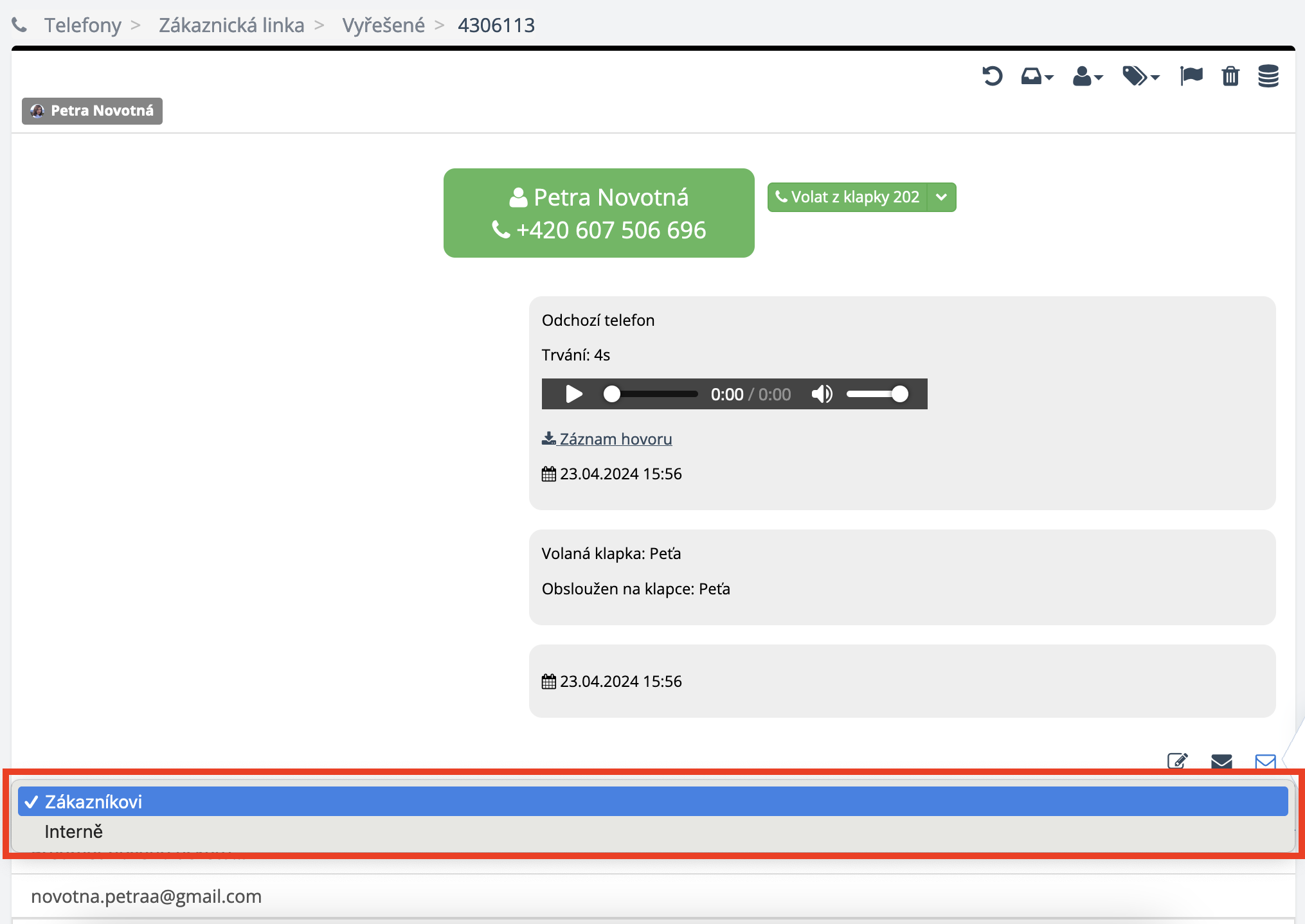Open the tags dropdown menu

1140,76
